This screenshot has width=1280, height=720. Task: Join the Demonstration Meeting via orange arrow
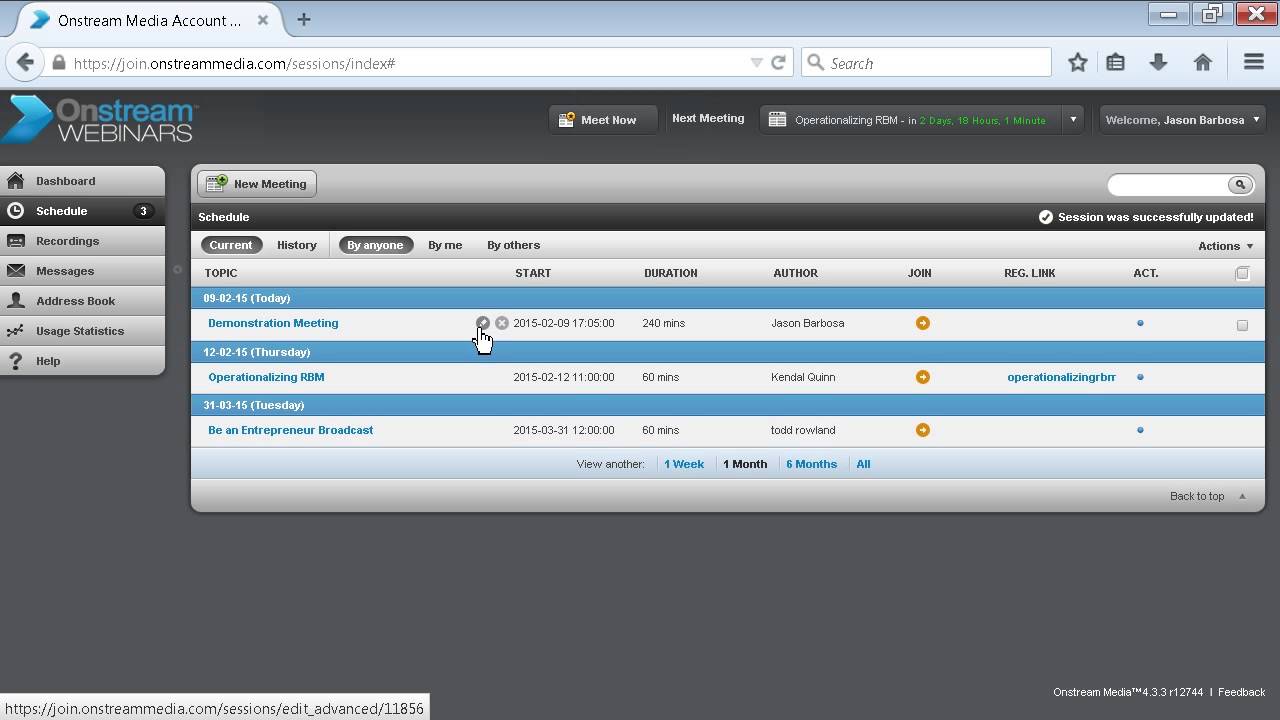pos(922,323)
